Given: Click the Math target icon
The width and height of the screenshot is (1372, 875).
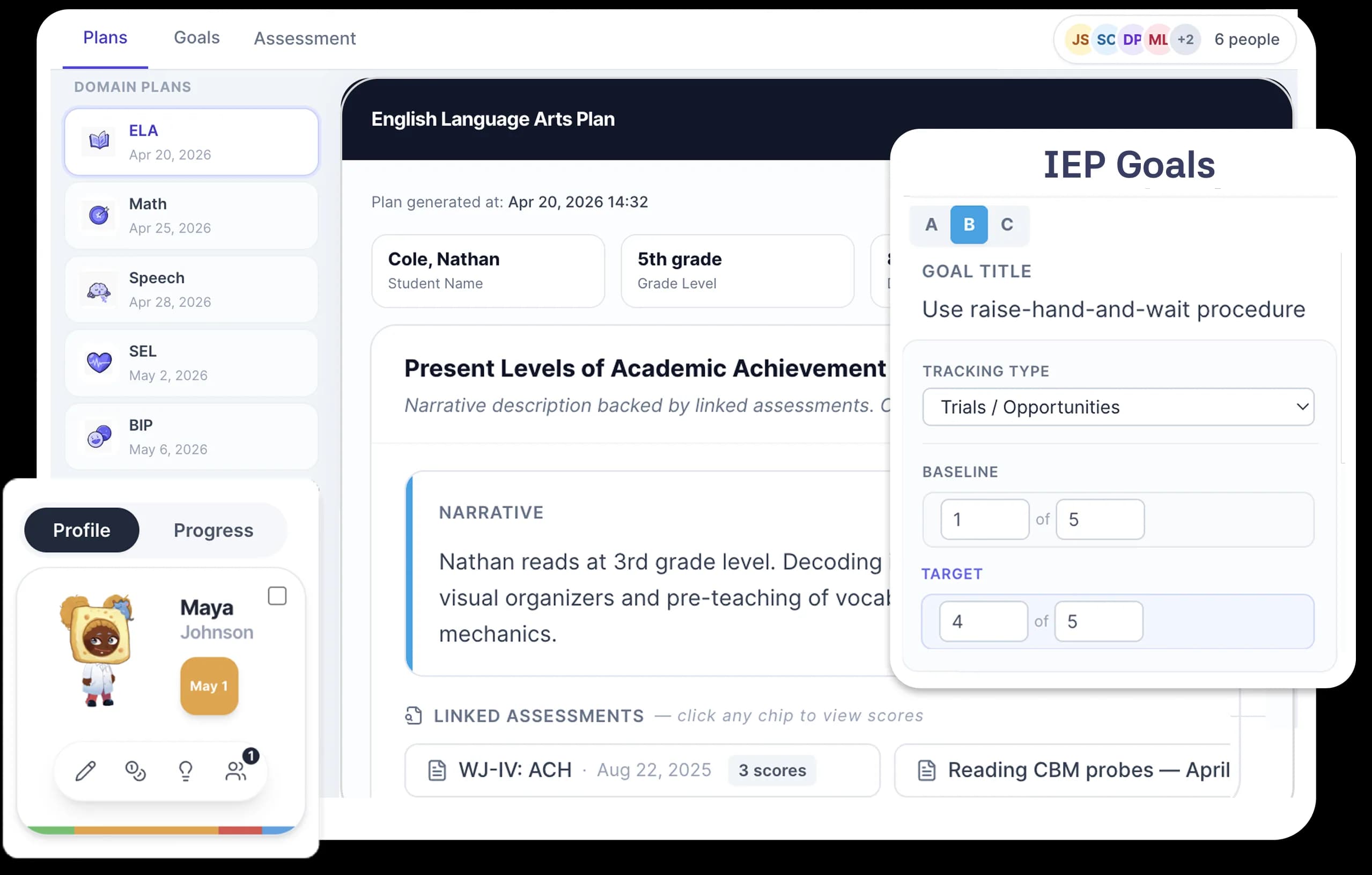Looking at the screenshot, I should pyautogui.click(x=99, y=215).
